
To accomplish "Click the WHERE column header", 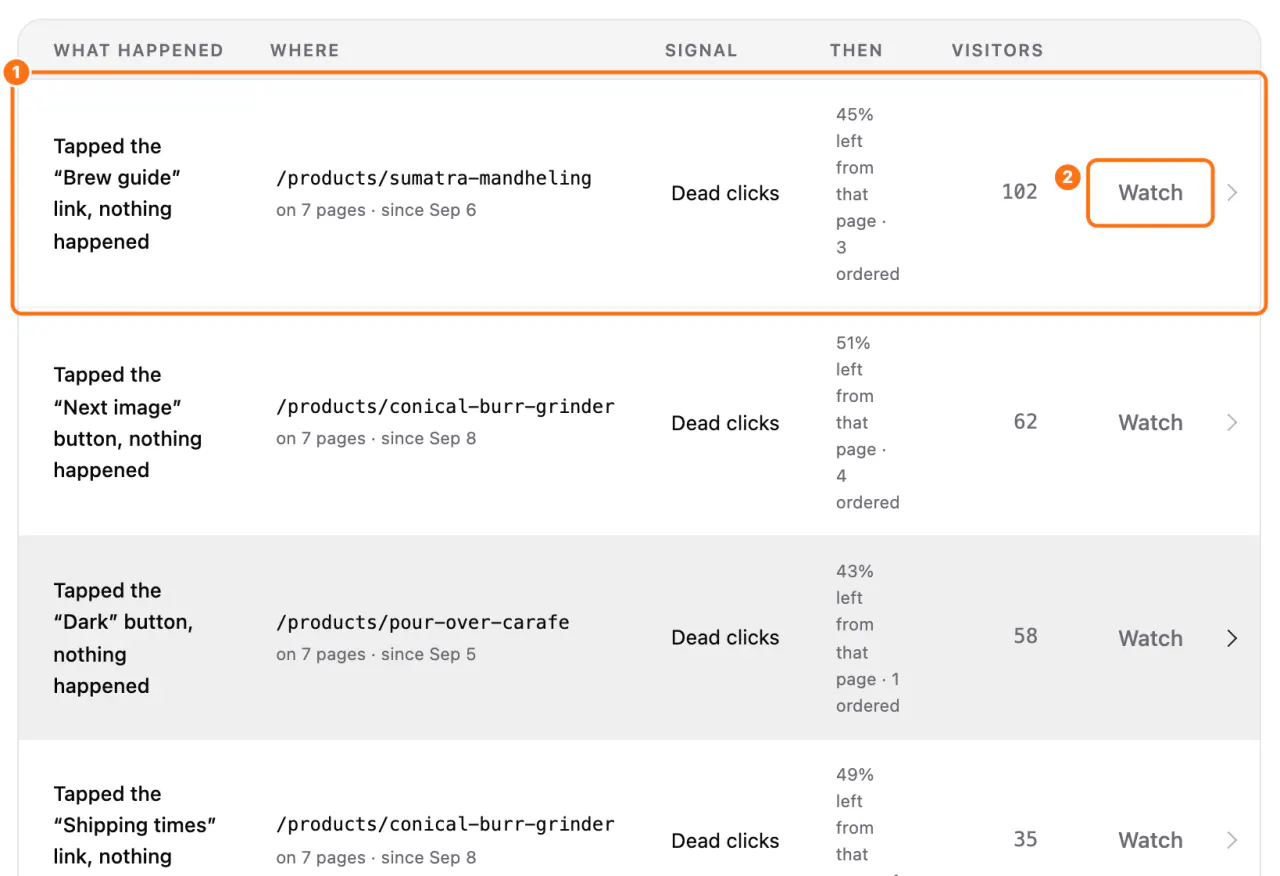I will [x=305, y=50].
